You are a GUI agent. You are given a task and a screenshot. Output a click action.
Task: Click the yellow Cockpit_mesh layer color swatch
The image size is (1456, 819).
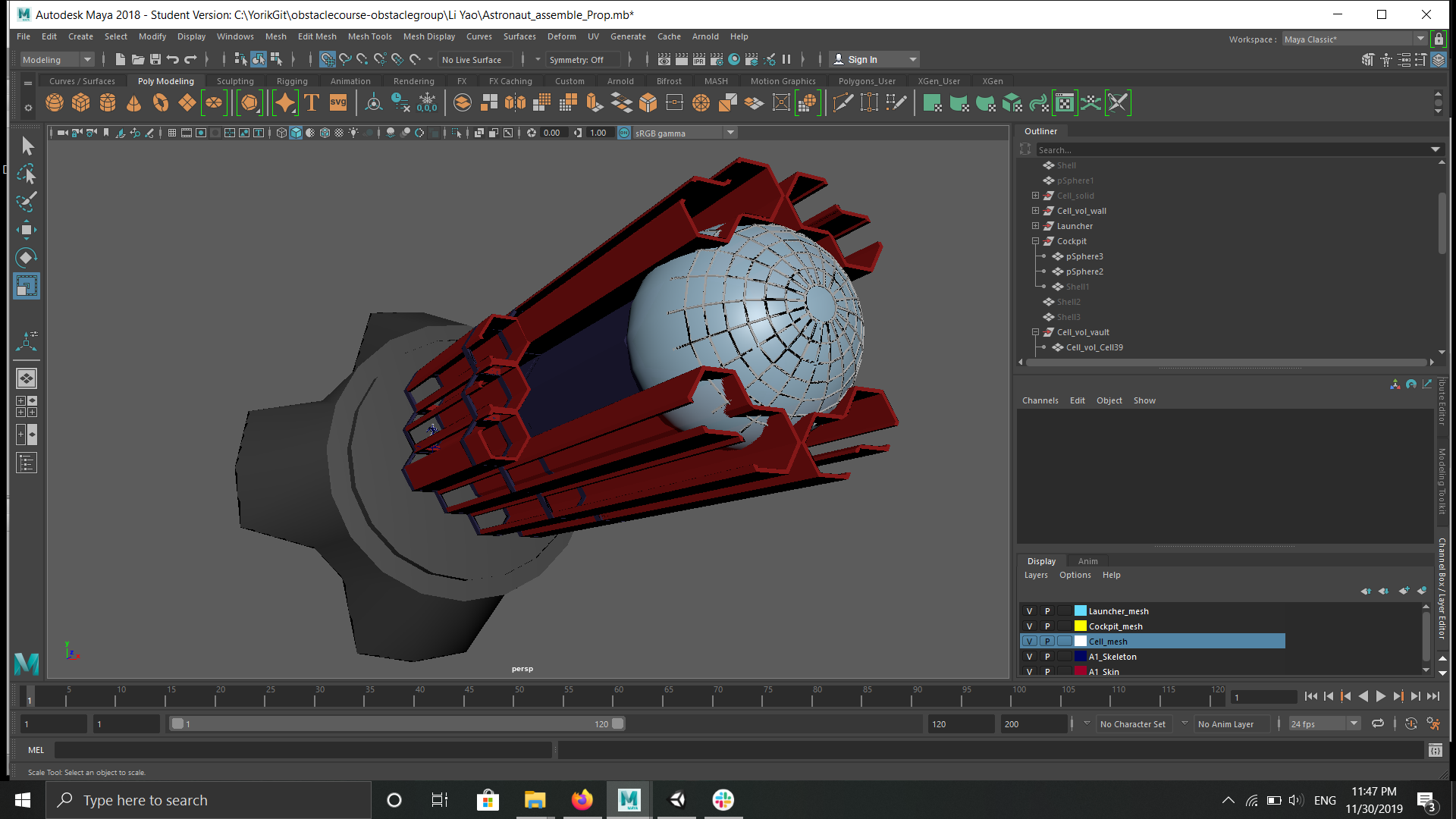click(x=1081, y=626)
